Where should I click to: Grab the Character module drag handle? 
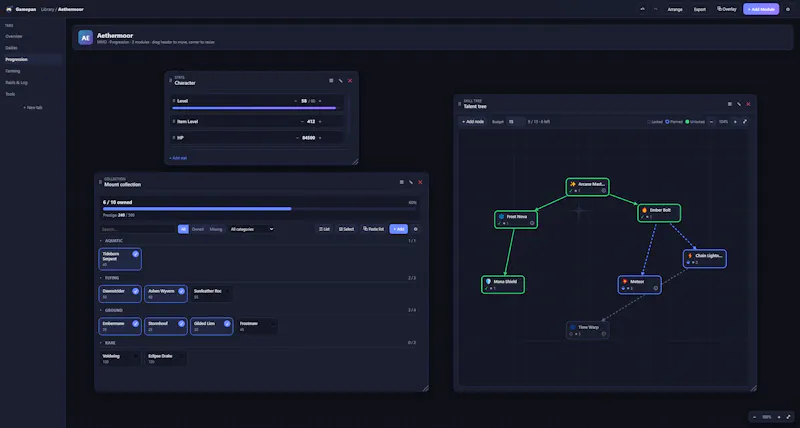170,81
